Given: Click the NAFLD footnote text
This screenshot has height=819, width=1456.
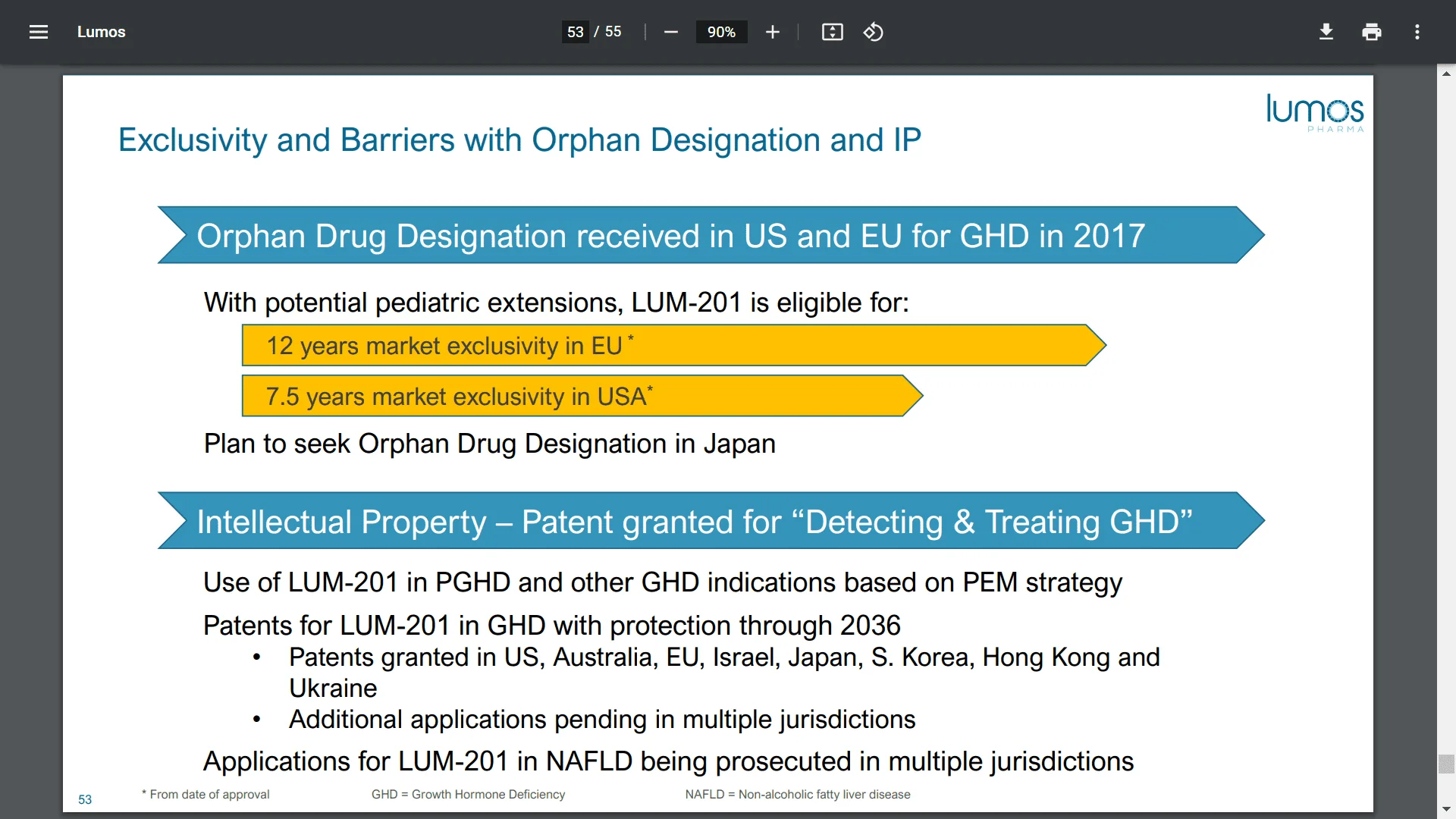Looking at the screenshot, I should click(797, 795).
